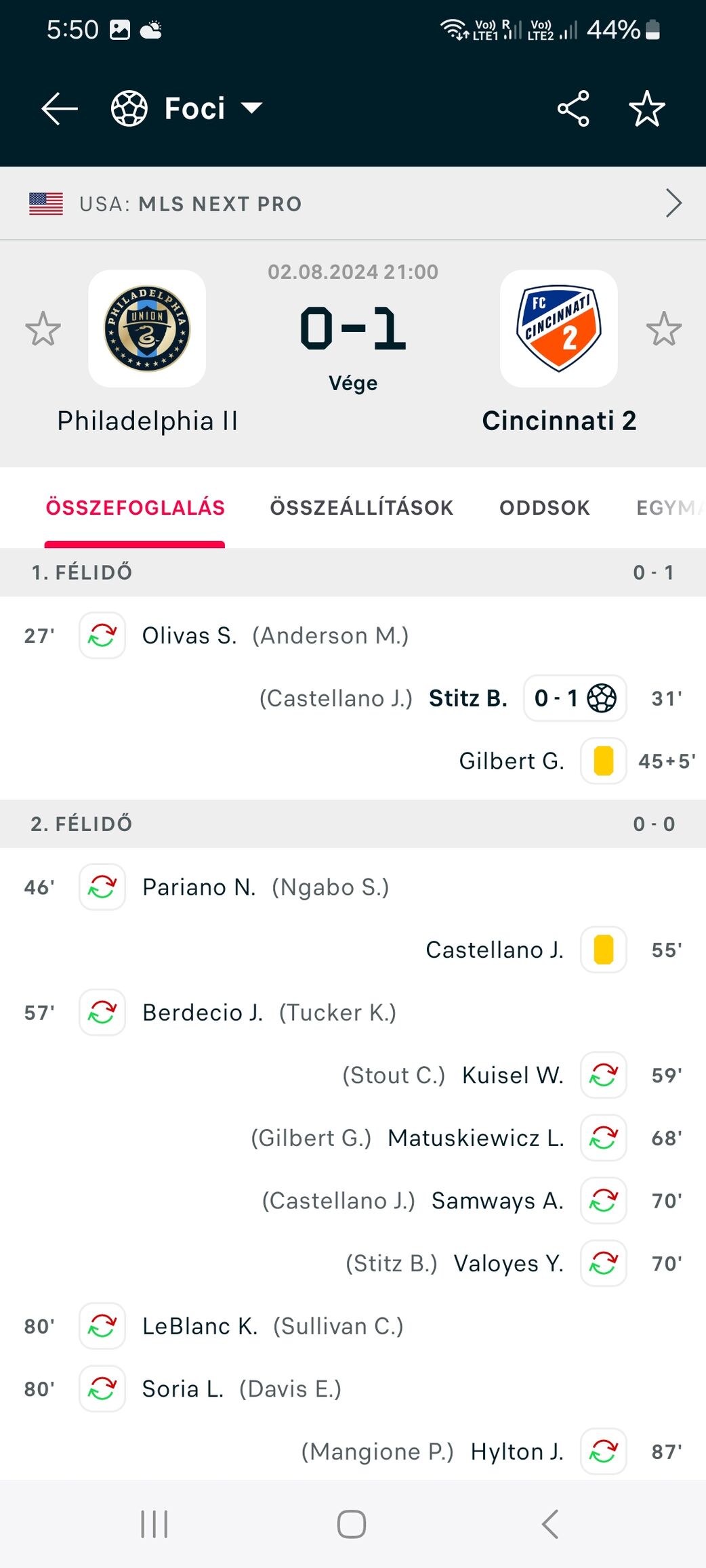706x1568 pixels.
Task: Favorite the Cincinnati 2 team star
Action: click(x=663, y=329)
